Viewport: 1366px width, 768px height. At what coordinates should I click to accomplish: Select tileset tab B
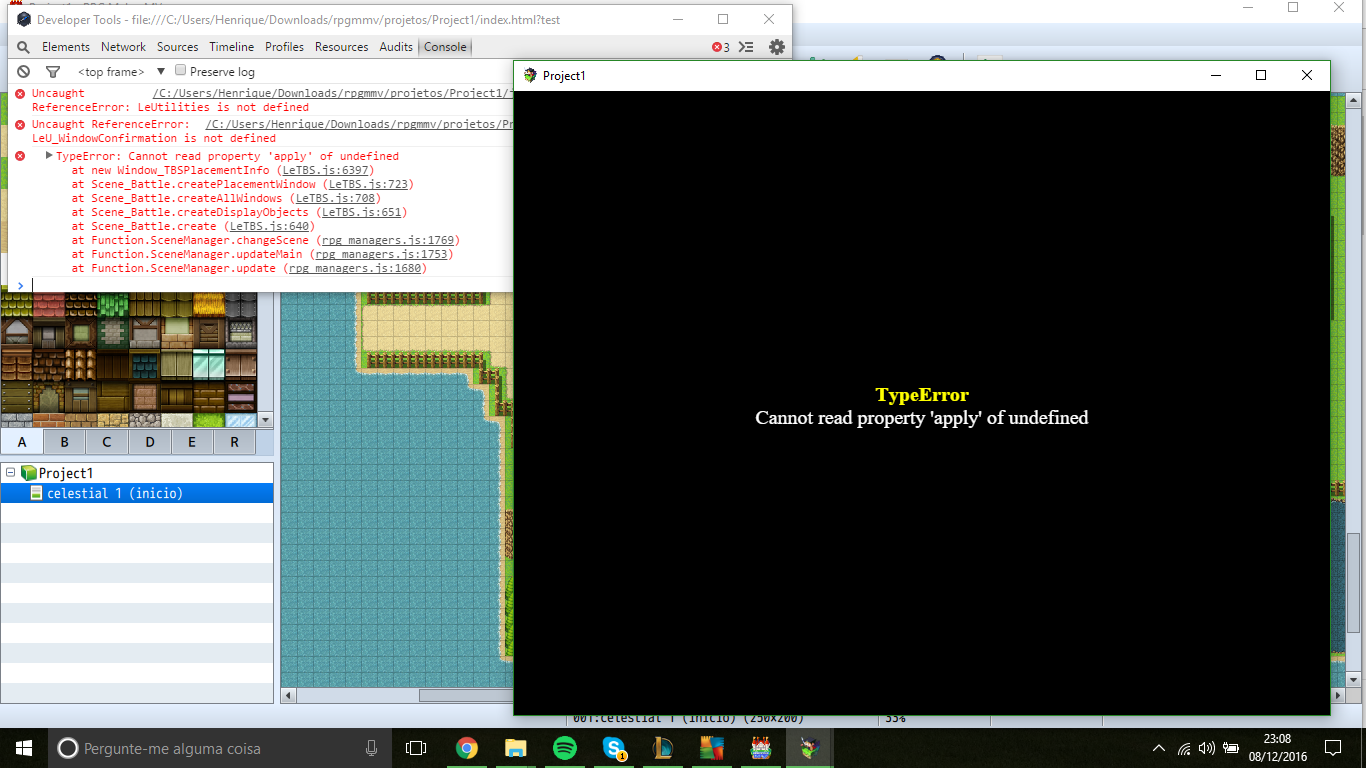(65, 442)
